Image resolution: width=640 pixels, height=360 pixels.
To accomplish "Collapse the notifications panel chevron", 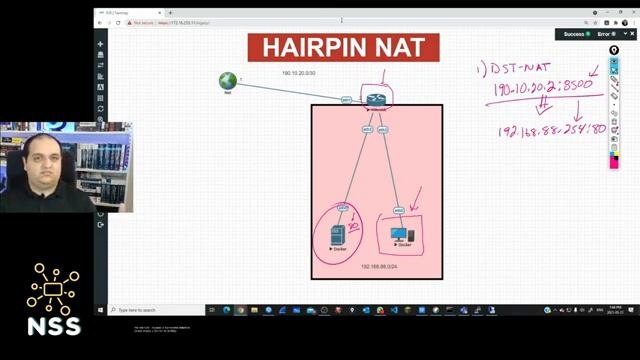I will (x=625, y=34).
